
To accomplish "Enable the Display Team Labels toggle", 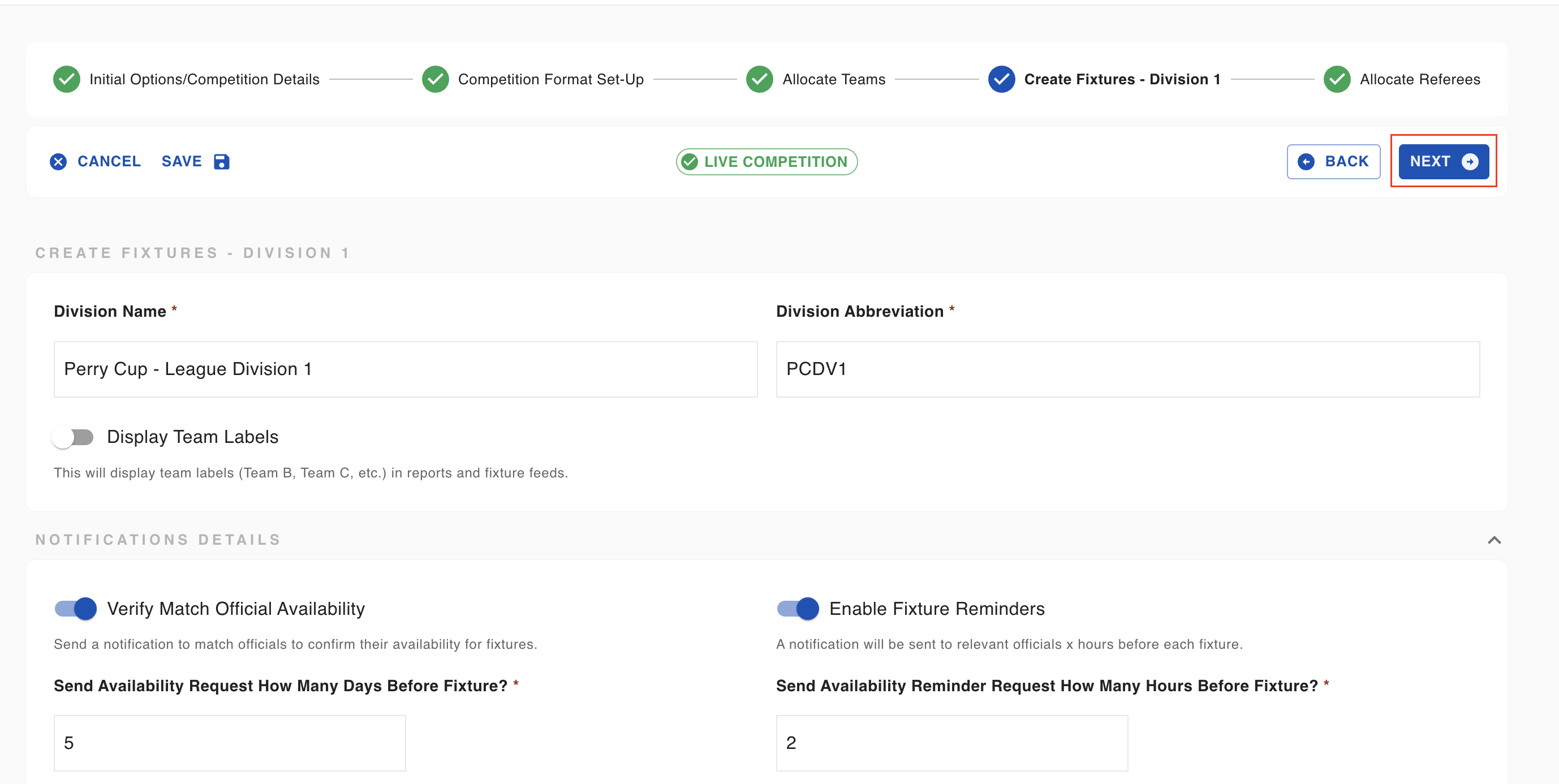I will tap(73, 437).
